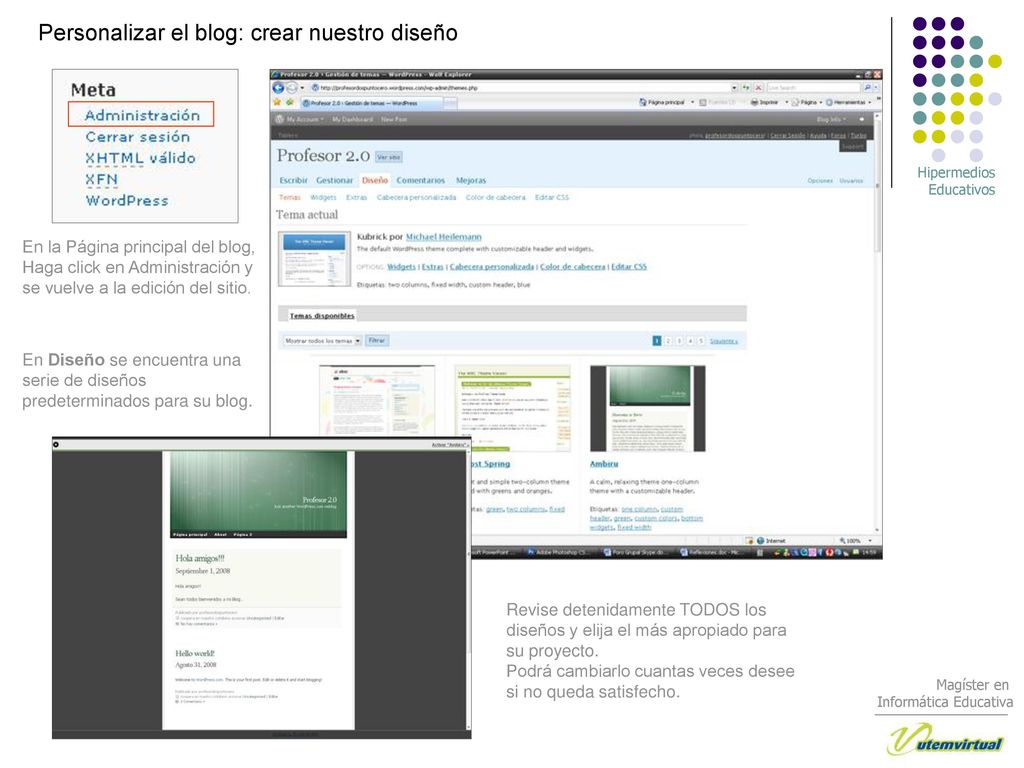Click the Página principal home icon
Viewport: 1024px width, 768px height.
click(643, 103)
